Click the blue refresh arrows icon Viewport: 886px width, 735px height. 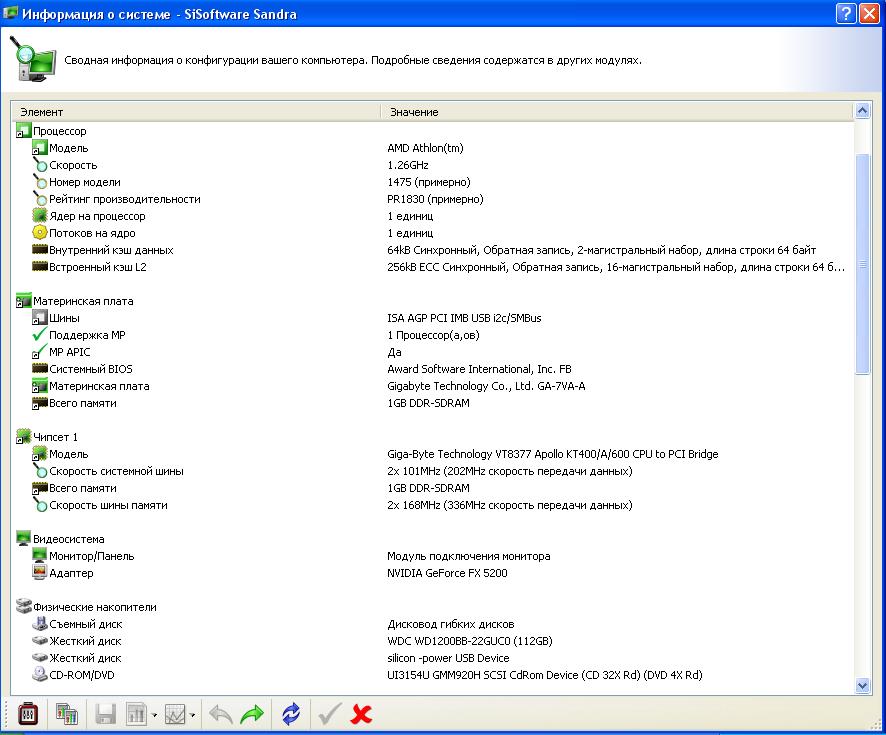pyautogui.click(x=291, y=715)
